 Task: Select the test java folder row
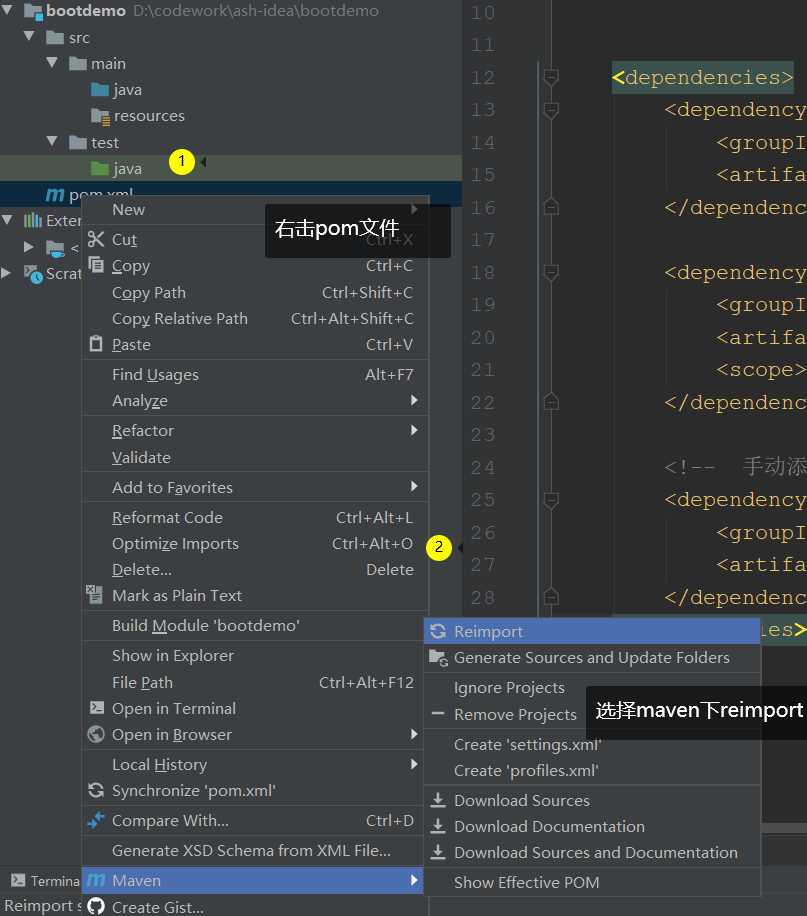coord(231,168)
